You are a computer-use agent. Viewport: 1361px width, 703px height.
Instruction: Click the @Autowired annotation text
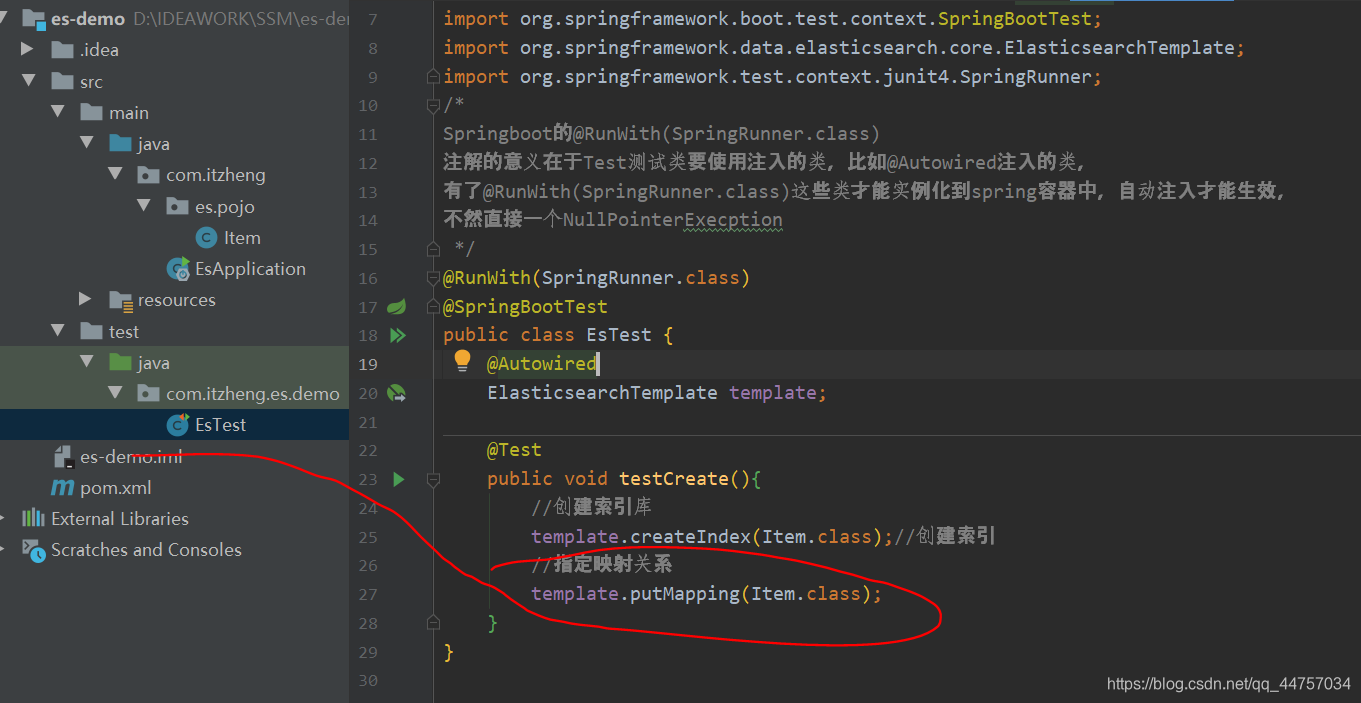click(542, 363)
